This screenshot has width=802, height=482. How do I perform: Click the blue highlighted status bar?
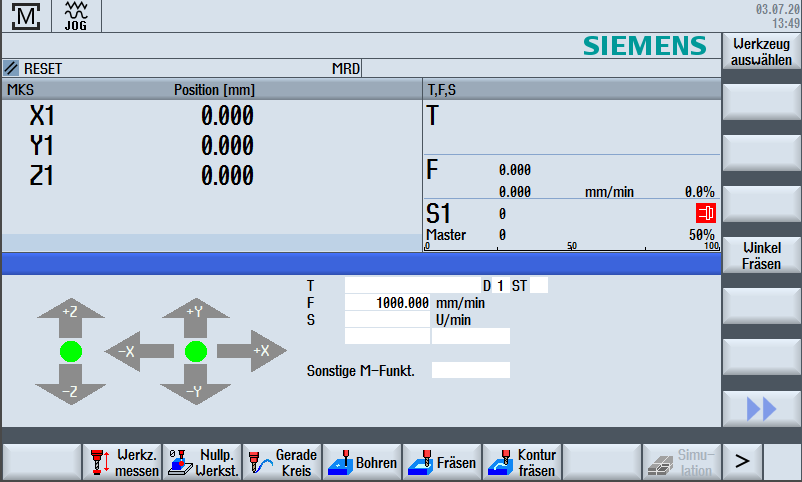362,264
